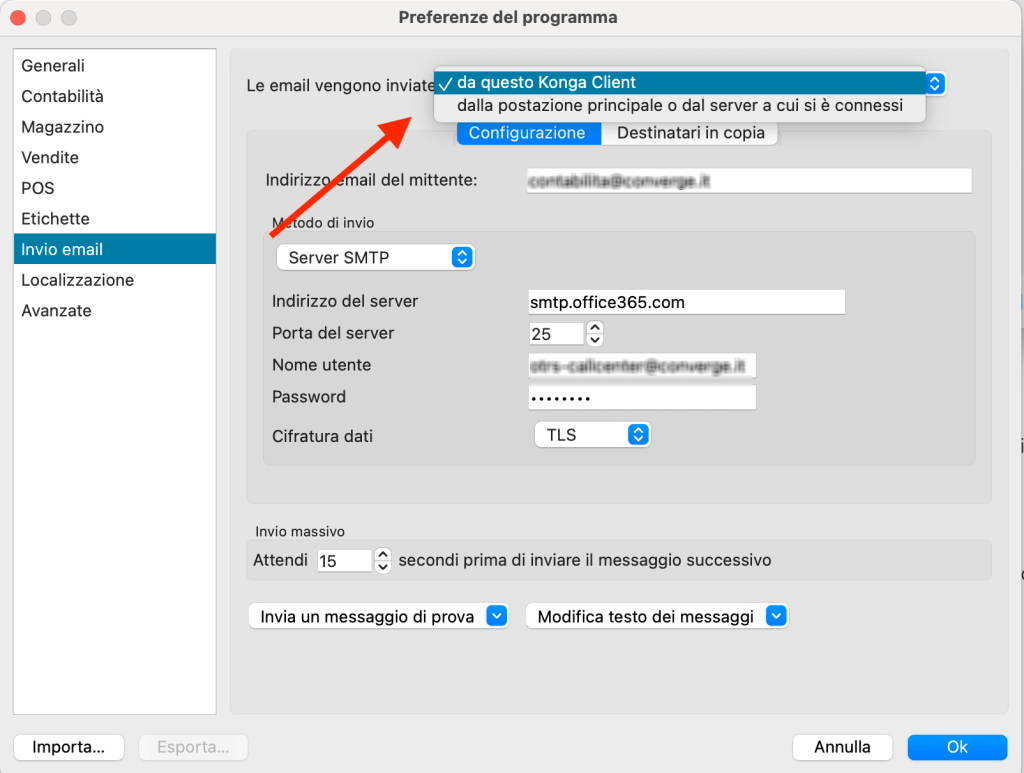Click the server address field
1024x773 pixels.
tap(686, 302)
